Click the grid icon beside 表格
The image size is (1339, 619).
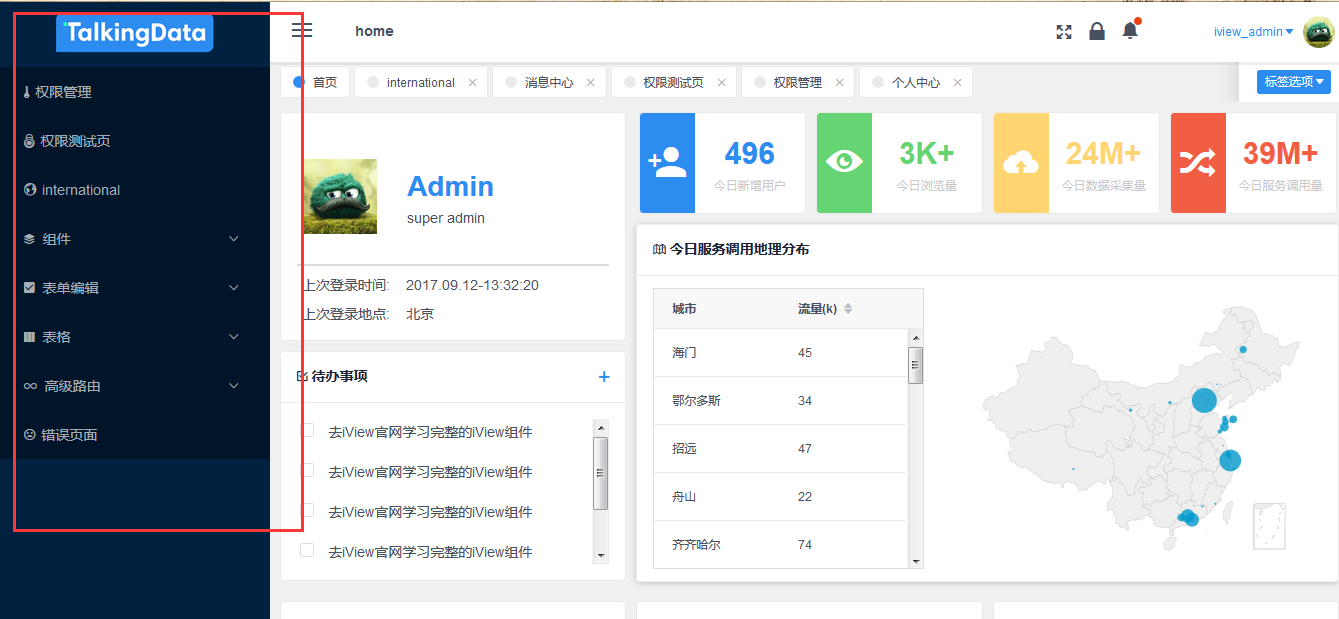[x=30, y=337]
